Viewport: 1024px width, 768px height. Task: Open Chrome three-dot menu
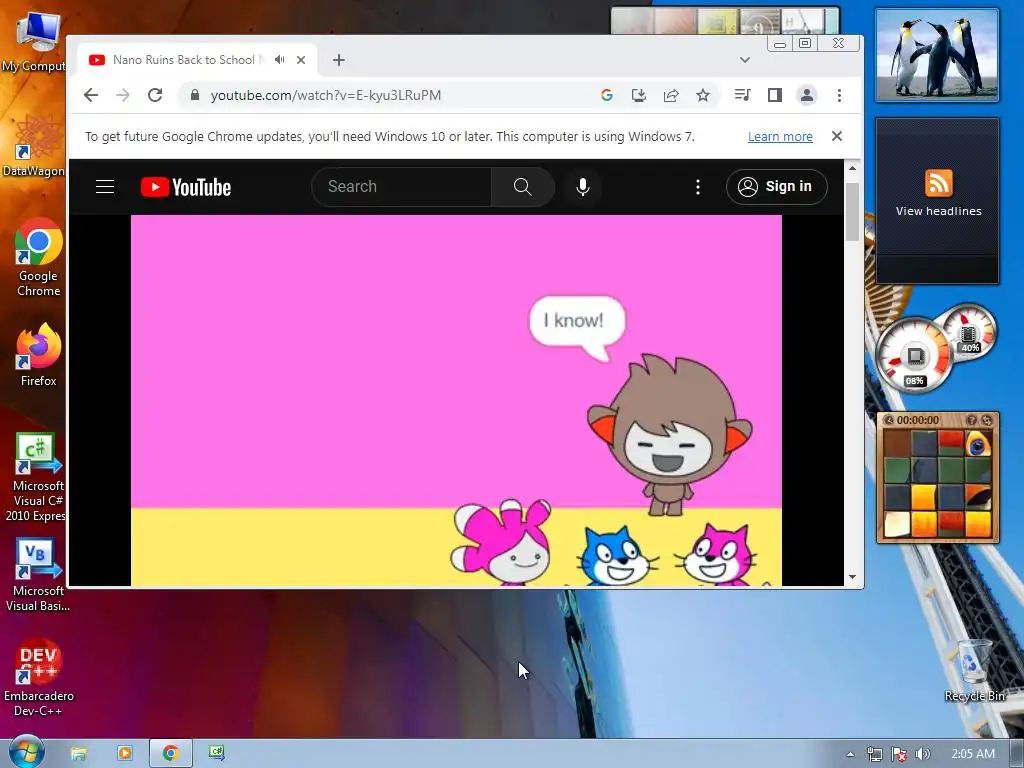click(x=839, y=95)
